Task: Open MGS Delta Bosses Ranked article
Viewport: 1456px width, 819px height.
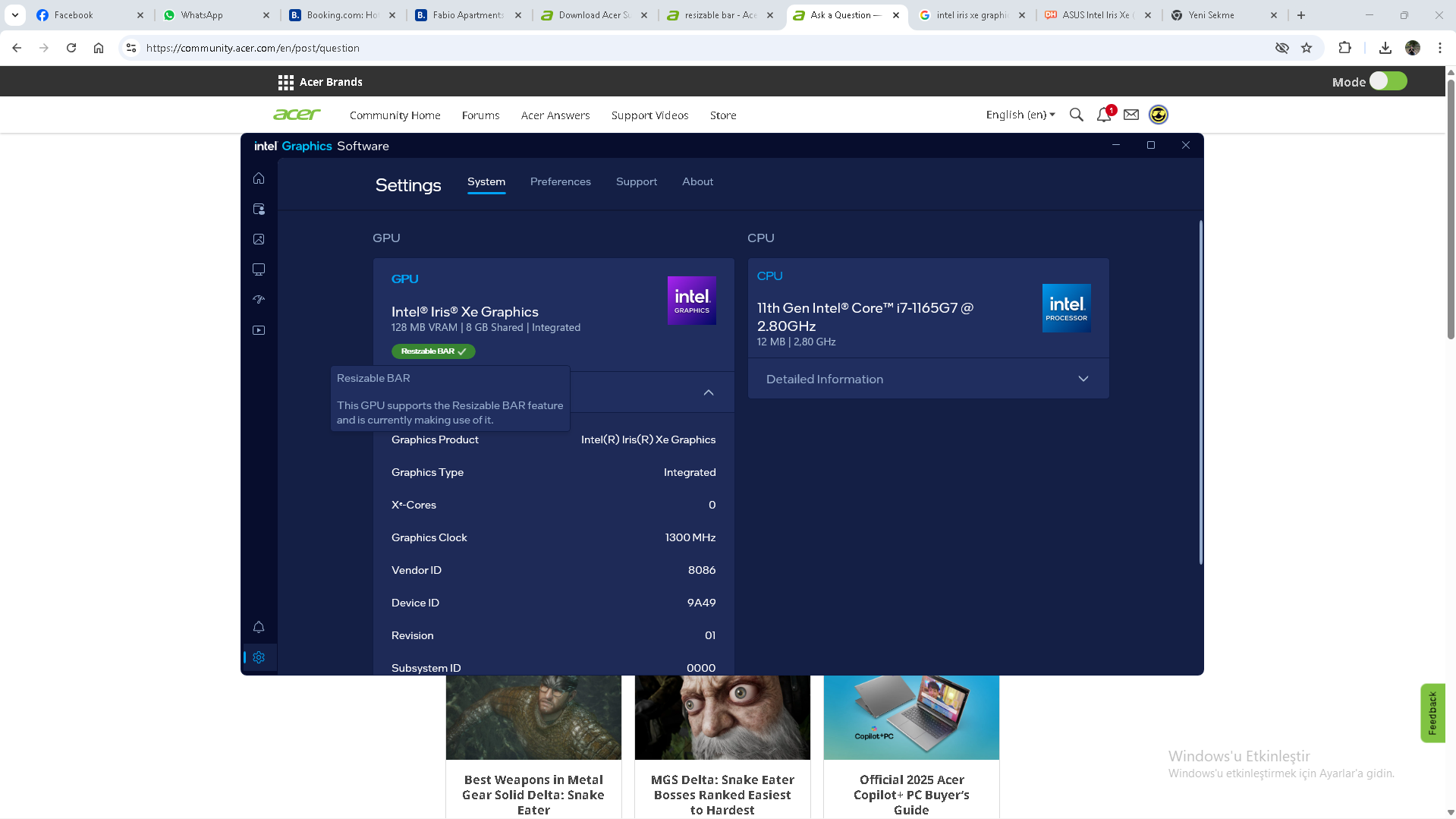Action: pos(722,795)
